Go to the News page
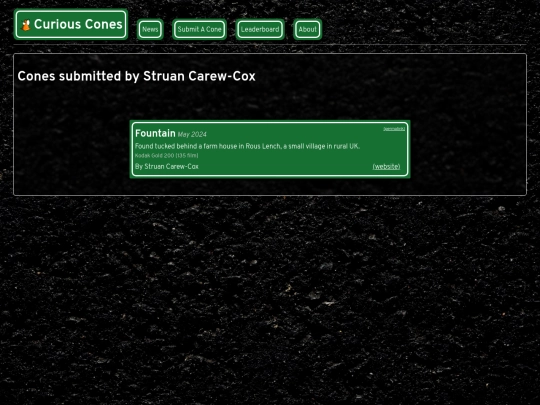 click(150, 30)
